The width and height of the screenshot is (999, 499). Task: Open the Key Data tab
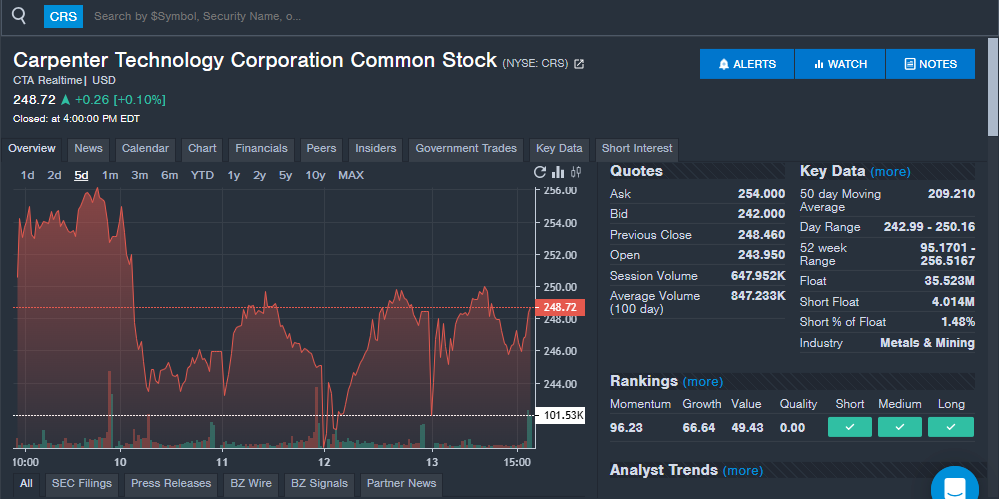559,148
